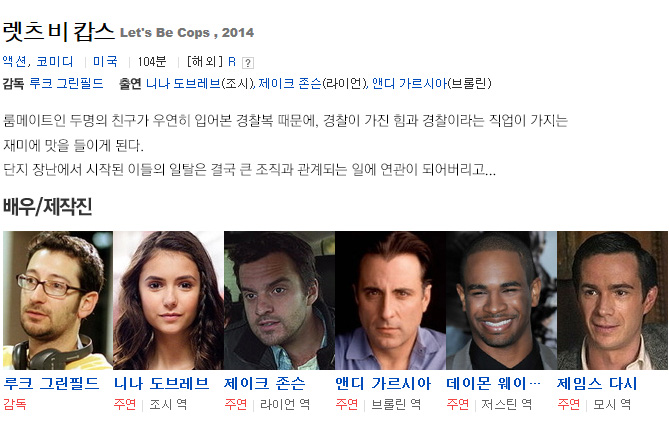Open 앤디 가르시아 link in cast line

tap(409, 83)
